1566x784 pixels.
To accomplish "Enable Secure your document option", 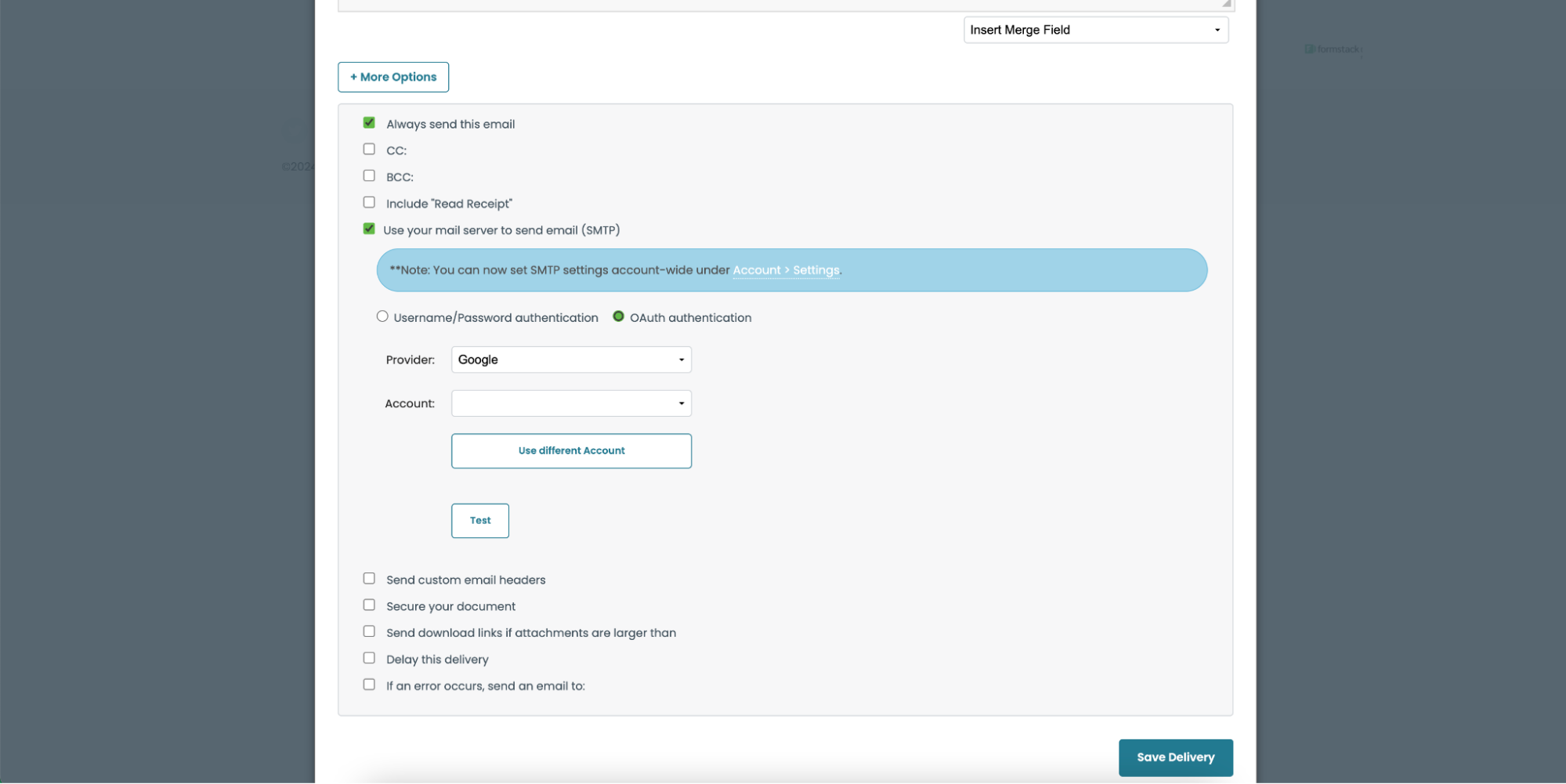I will (369, 605).
